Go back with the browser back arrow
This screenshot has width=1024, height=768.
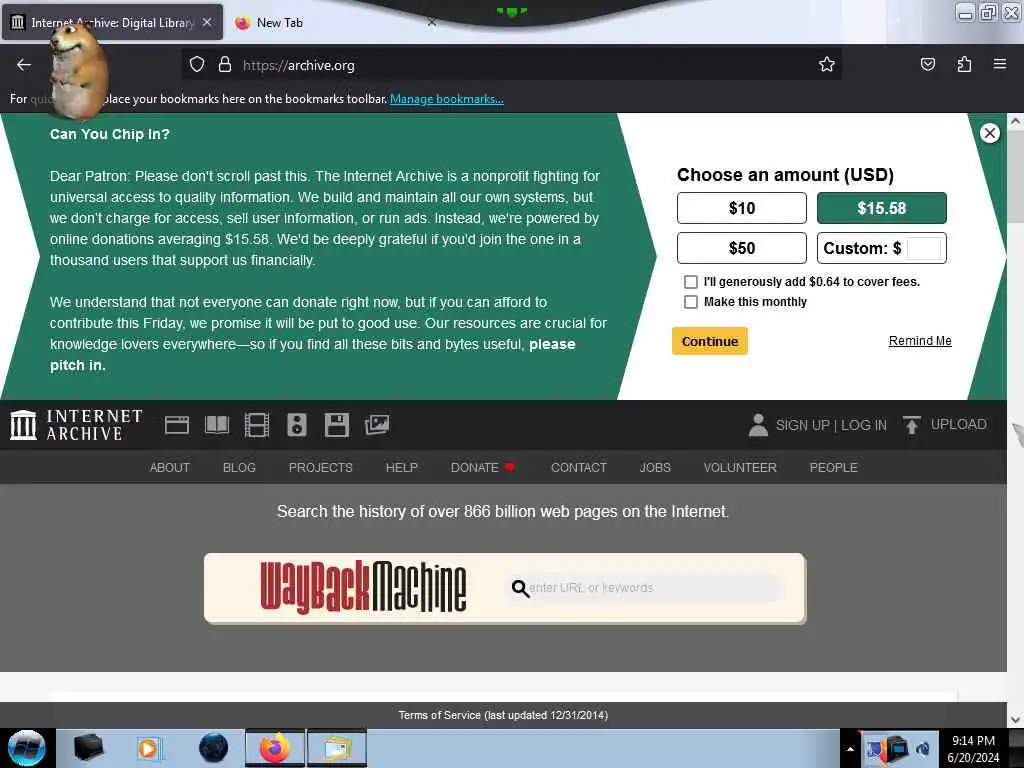tap(24, 65)
